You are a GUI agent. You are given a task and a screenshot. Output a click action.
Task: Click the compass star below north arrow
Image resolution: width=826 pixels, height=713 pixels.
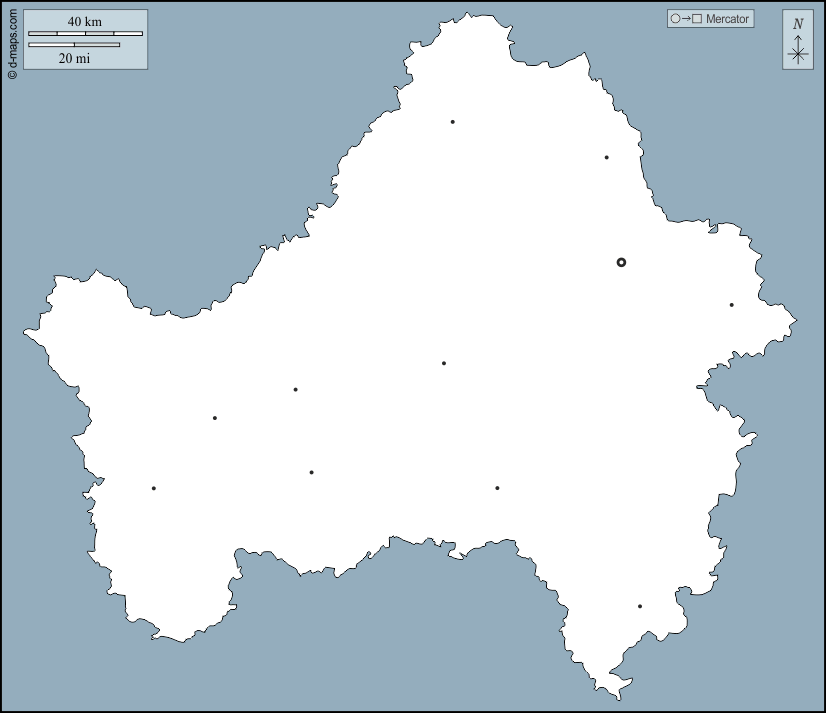(797, 54)
